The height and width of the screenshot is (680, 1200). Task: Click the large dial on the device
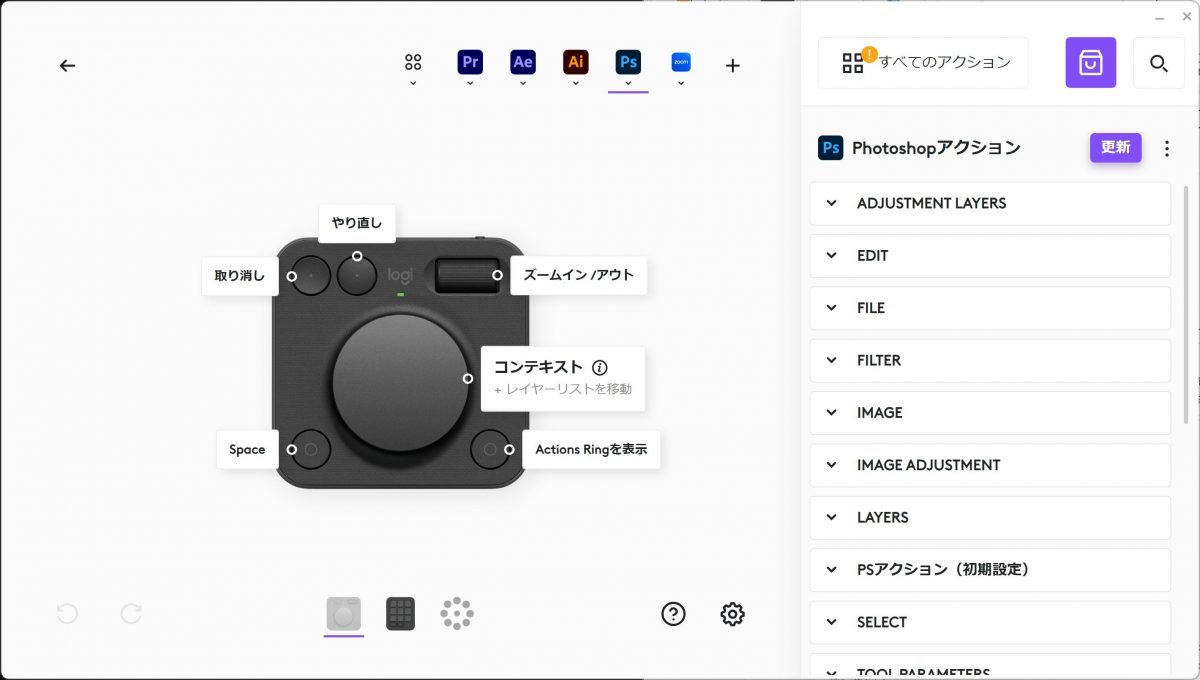pos(400,381)
